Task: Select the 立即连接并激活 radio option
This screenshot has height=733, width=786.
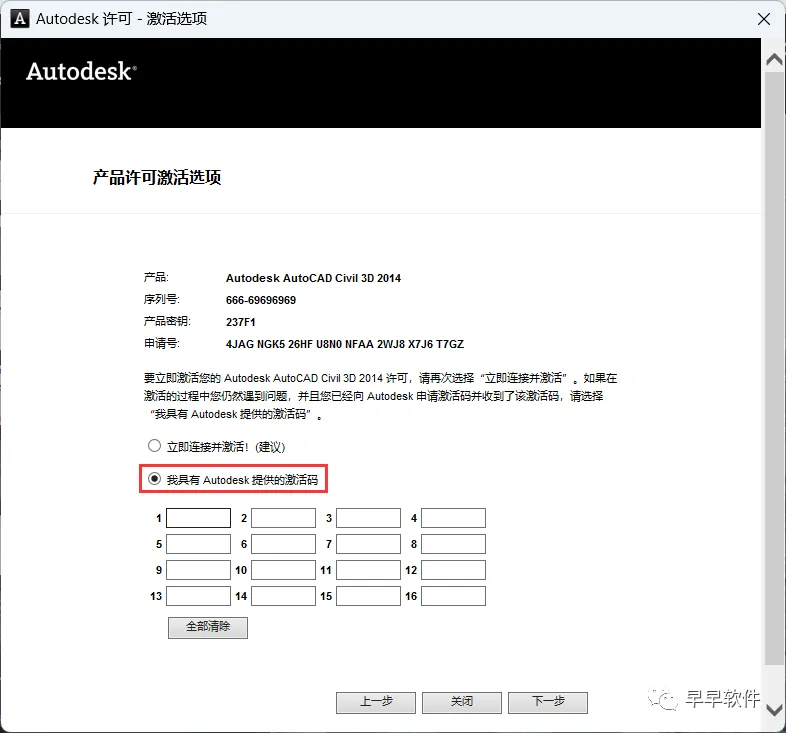Action: click(x=154, y=446)
